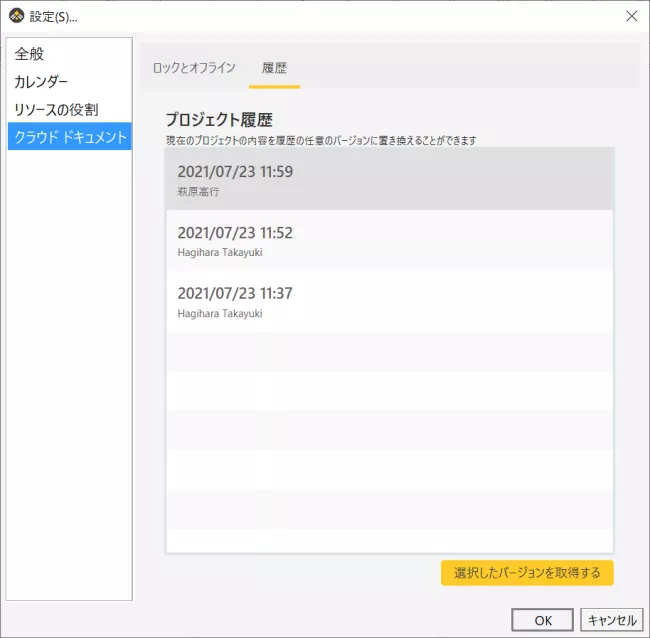Switch to the 履歴 tab
Image resolution: width=650 pixels, height=638 pixels.
point(274,68)
